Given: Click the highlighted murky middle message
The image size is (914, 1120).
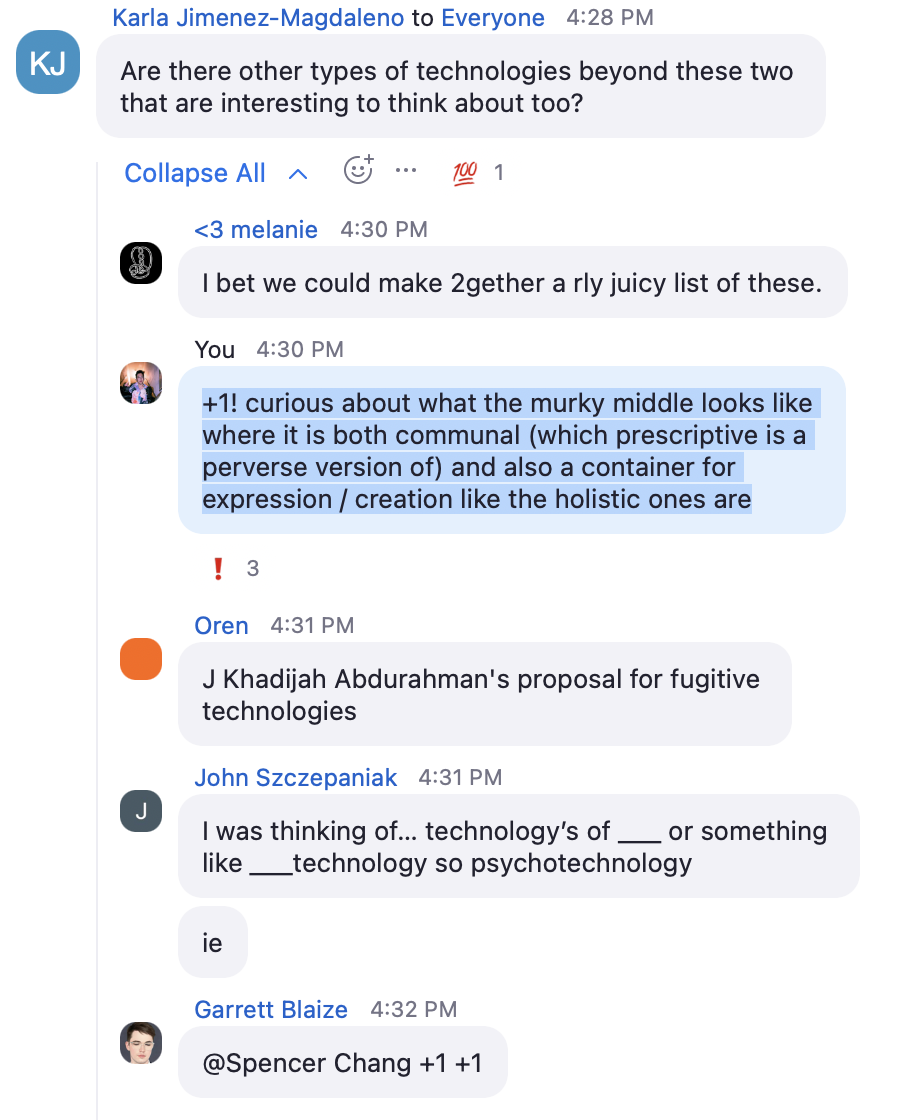Looking at the screenshot, I should pyautogui.click(x=510, y=451).
